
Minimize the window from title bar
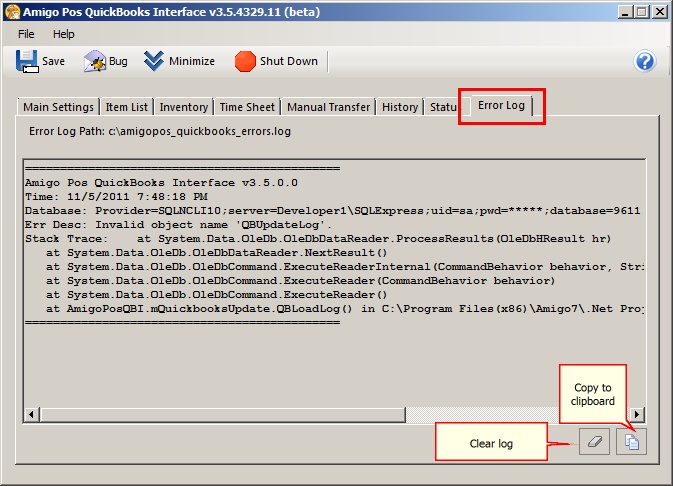pyautogui.click(x=625, y=12)
